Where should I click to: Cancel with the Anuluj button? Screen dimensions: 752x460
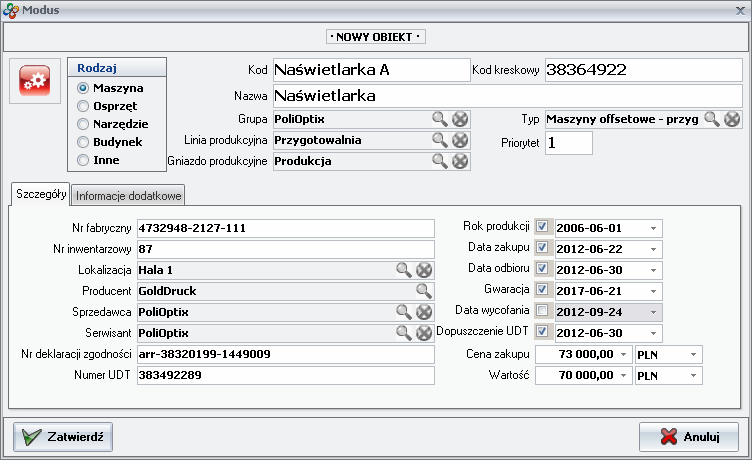689,437
